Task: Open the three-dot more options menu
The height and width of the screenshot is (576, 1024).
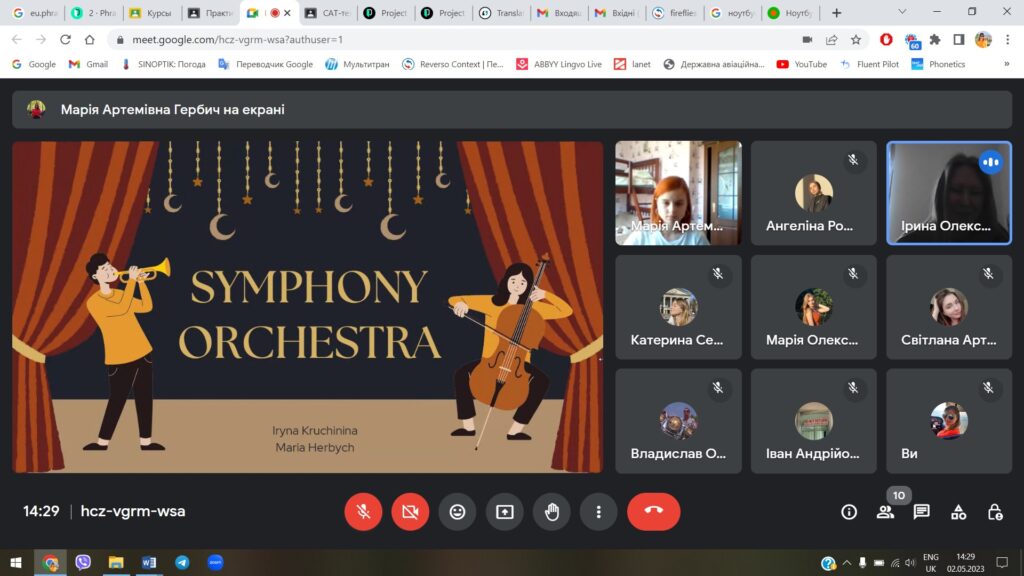Action: click(x=598, y=512)
